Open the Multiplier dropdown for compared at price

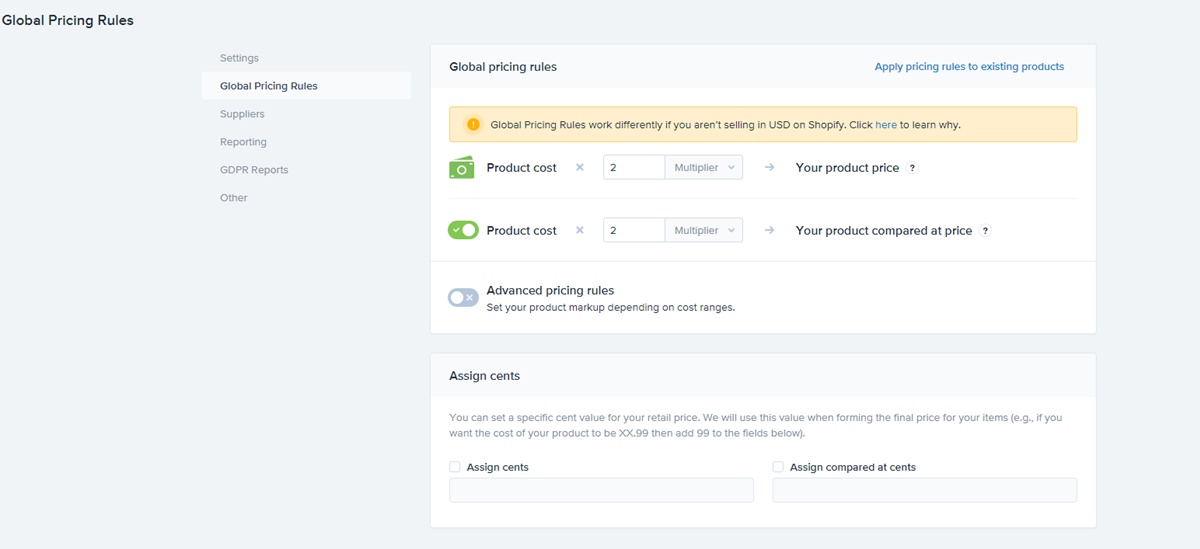(x=704, y=231)
